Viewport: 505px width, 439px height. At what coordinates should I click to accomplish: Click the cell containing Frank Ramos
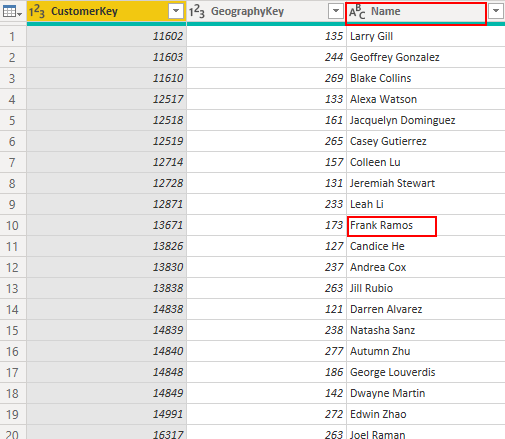tap(426, 226)
